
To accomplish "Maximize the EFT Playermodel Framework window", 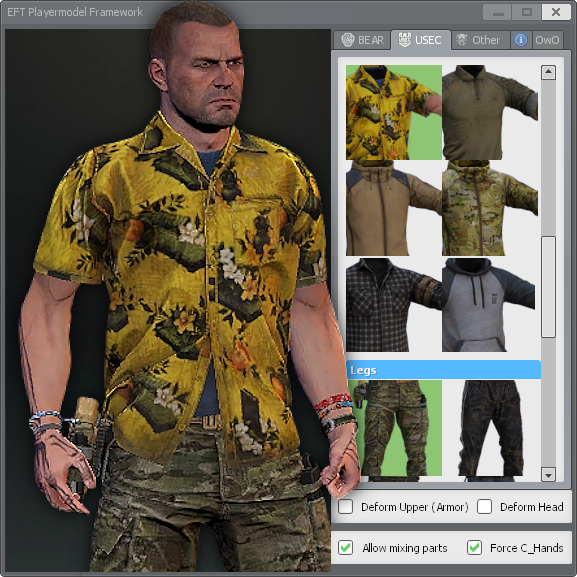I will (x=527, y=13).
